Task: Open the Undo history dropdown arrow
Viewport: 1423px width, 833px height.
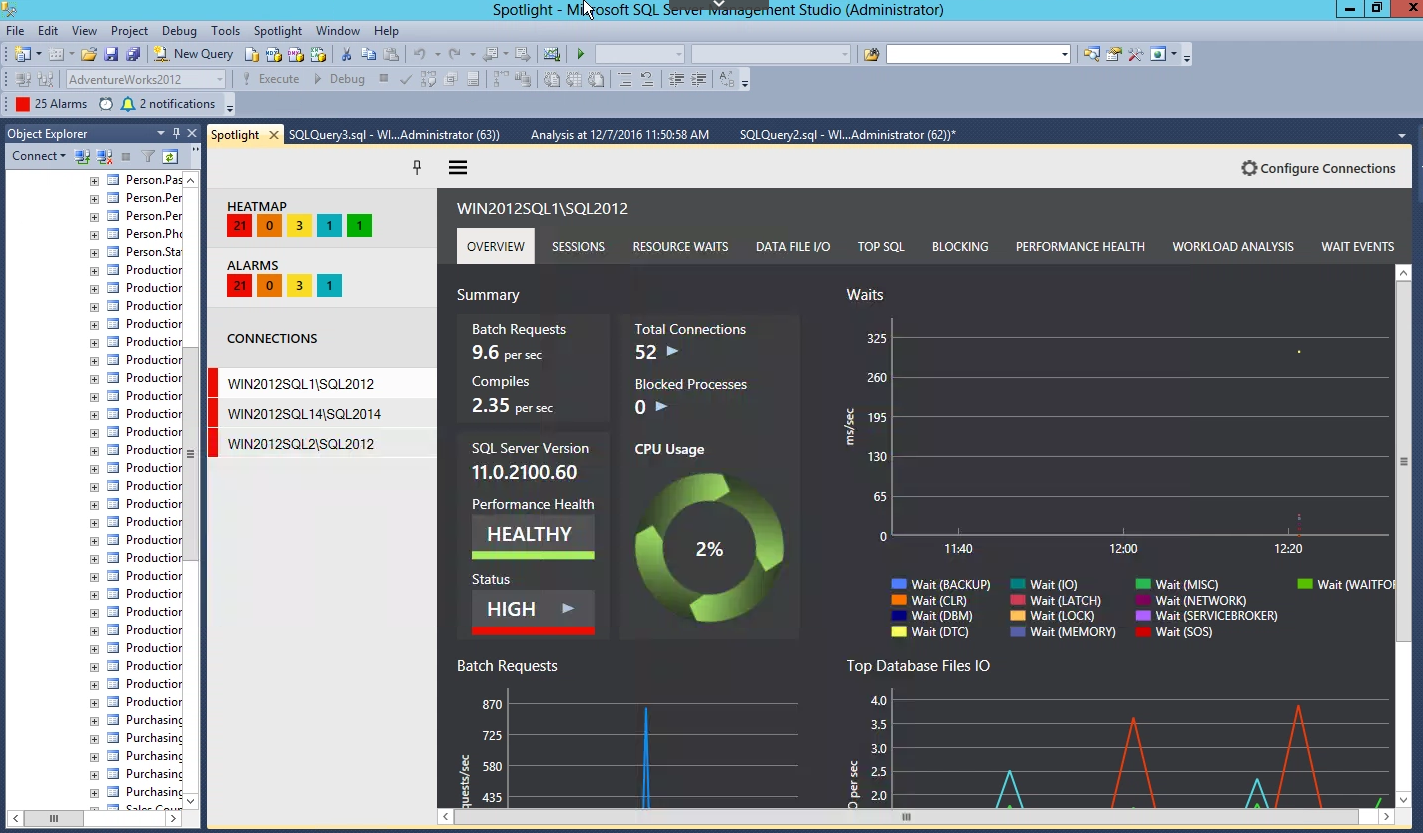Action: 437,54
